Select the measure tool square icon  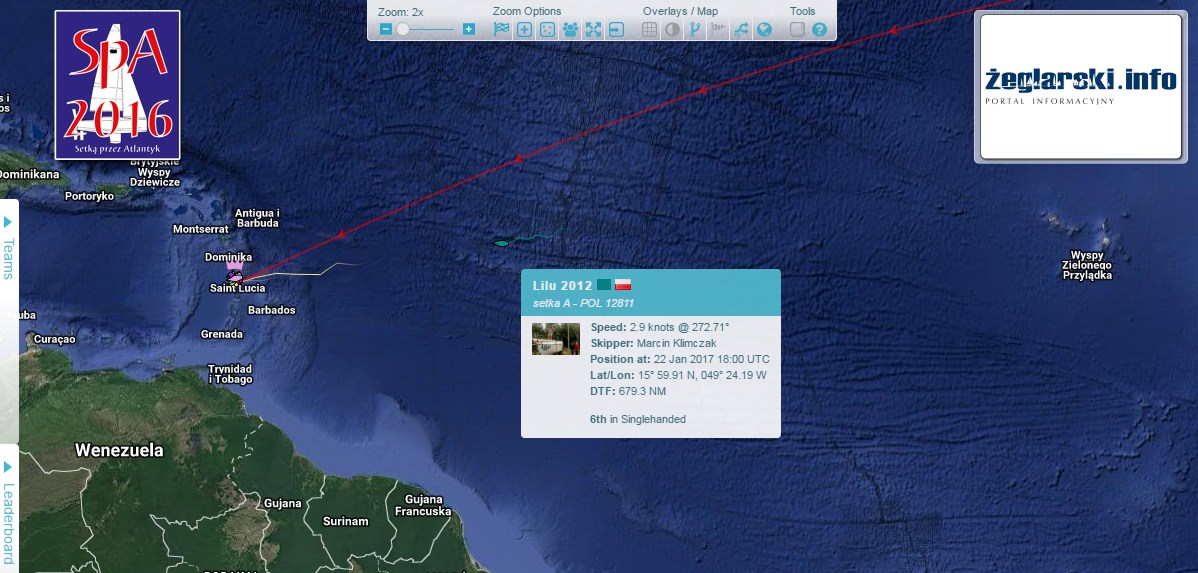(x=798, y=30)
